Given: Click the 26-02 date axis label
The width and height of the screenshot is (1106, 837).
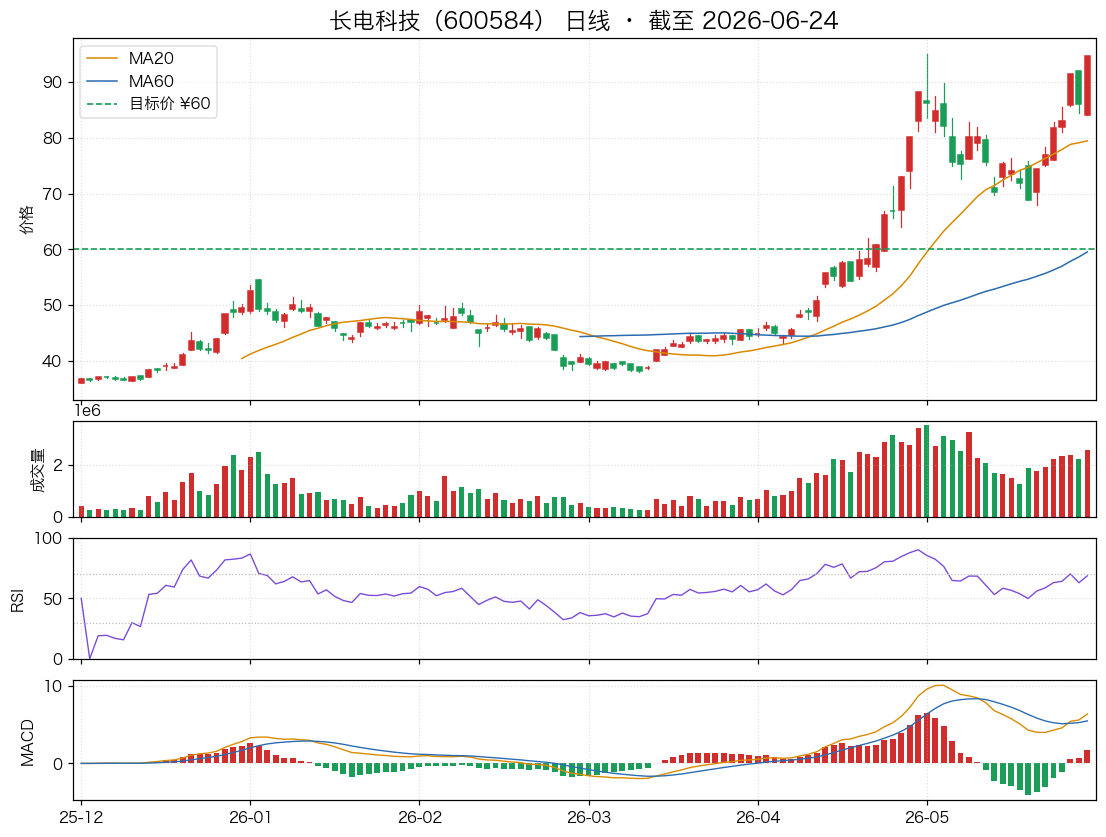Looking at the screenshot, I should [x=420, y=817].
